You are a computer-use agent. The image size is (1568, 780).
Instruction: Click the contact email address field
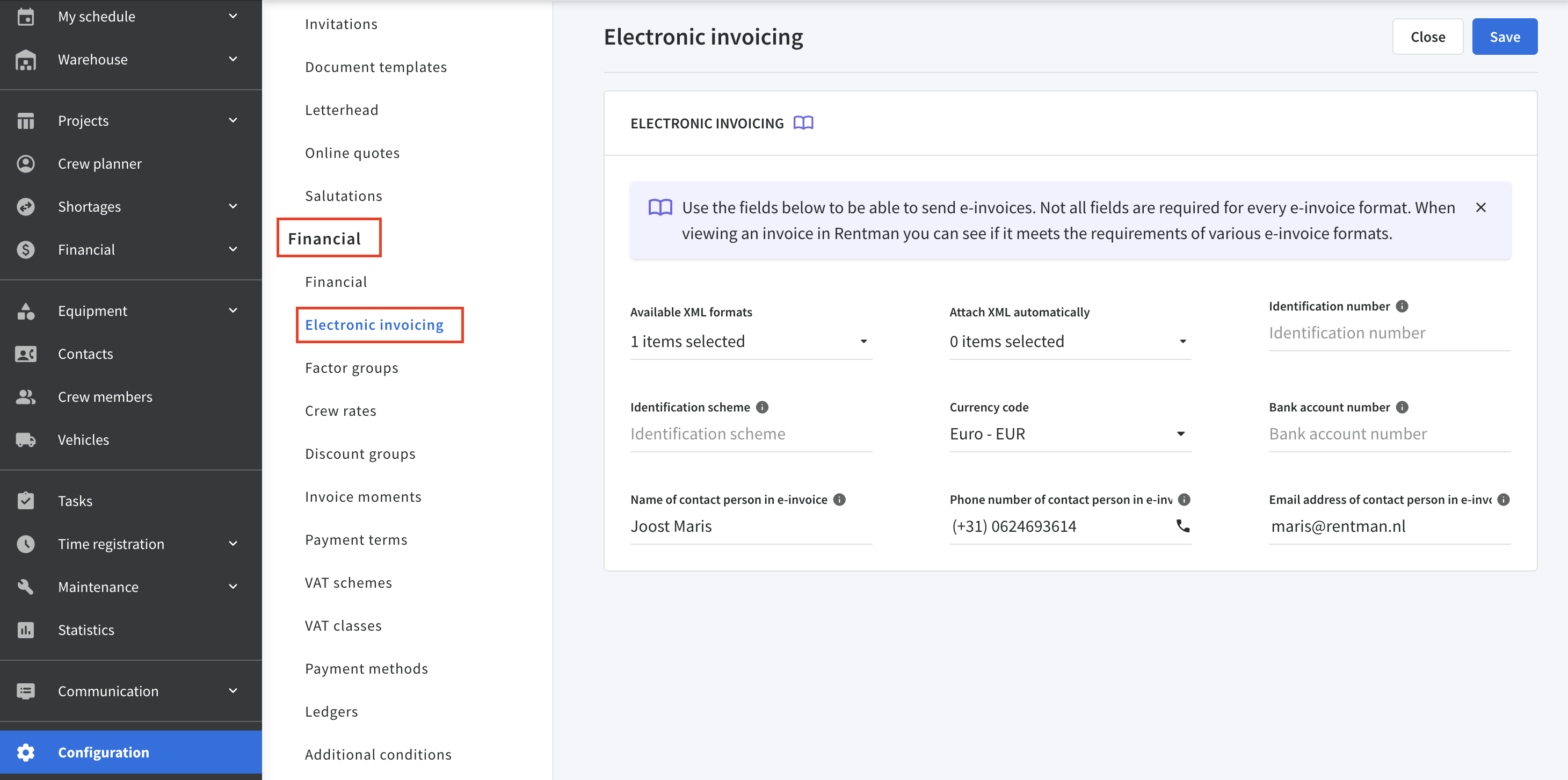pos(1389,526)
